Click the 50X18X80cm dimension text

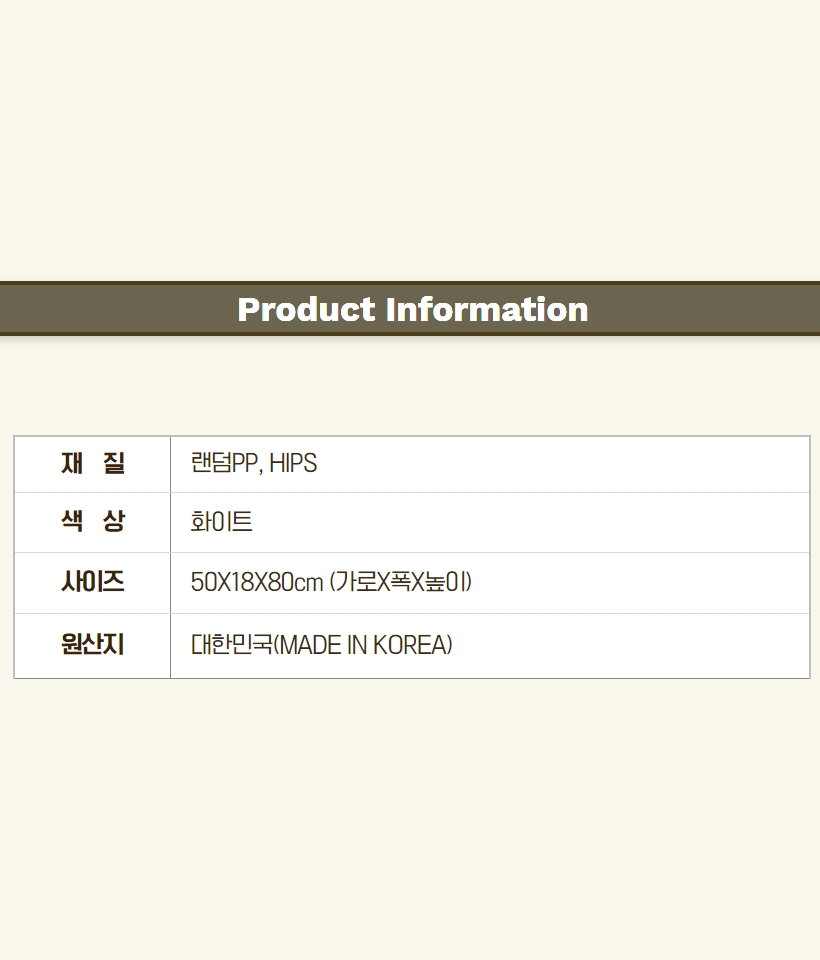coord(257,582)
